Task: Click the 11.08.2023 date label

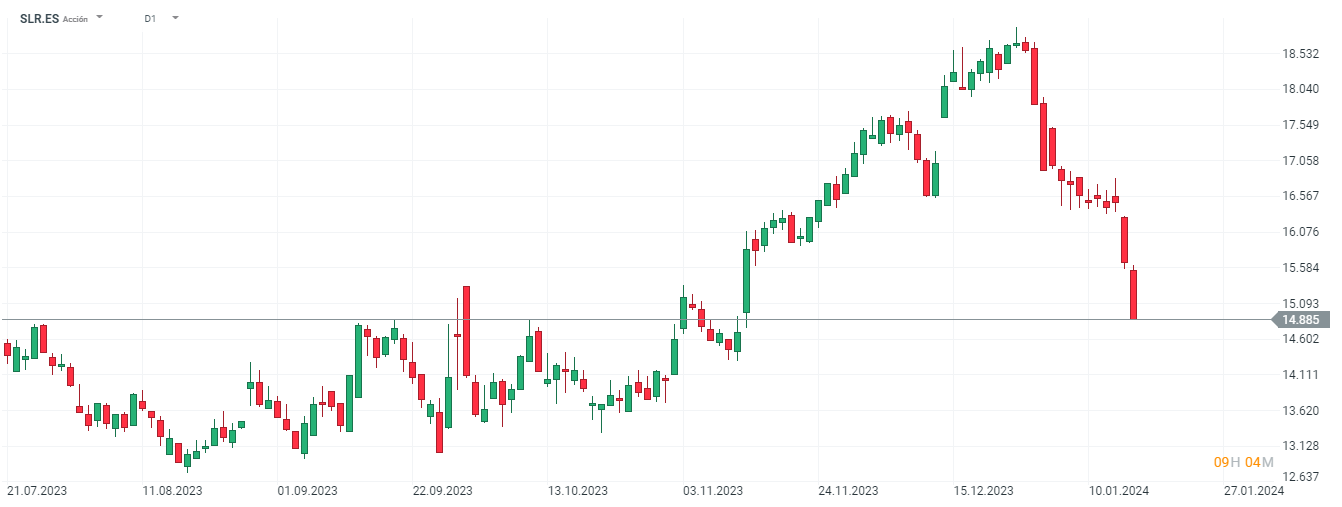Action: (172, 491)
